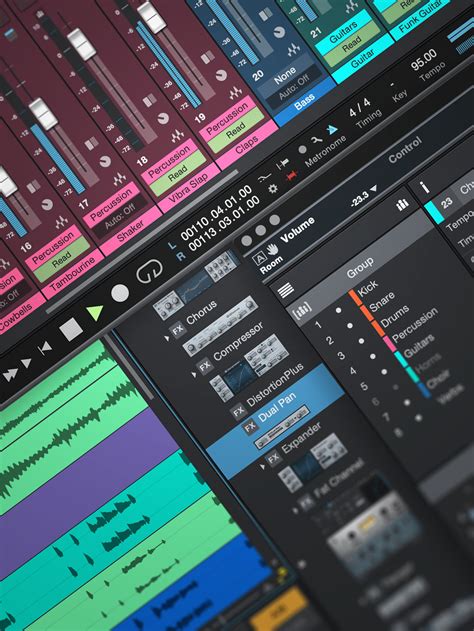474x631 pixels.
Task: Open the info 'i' inspector icon
Action: pos(425,187)
